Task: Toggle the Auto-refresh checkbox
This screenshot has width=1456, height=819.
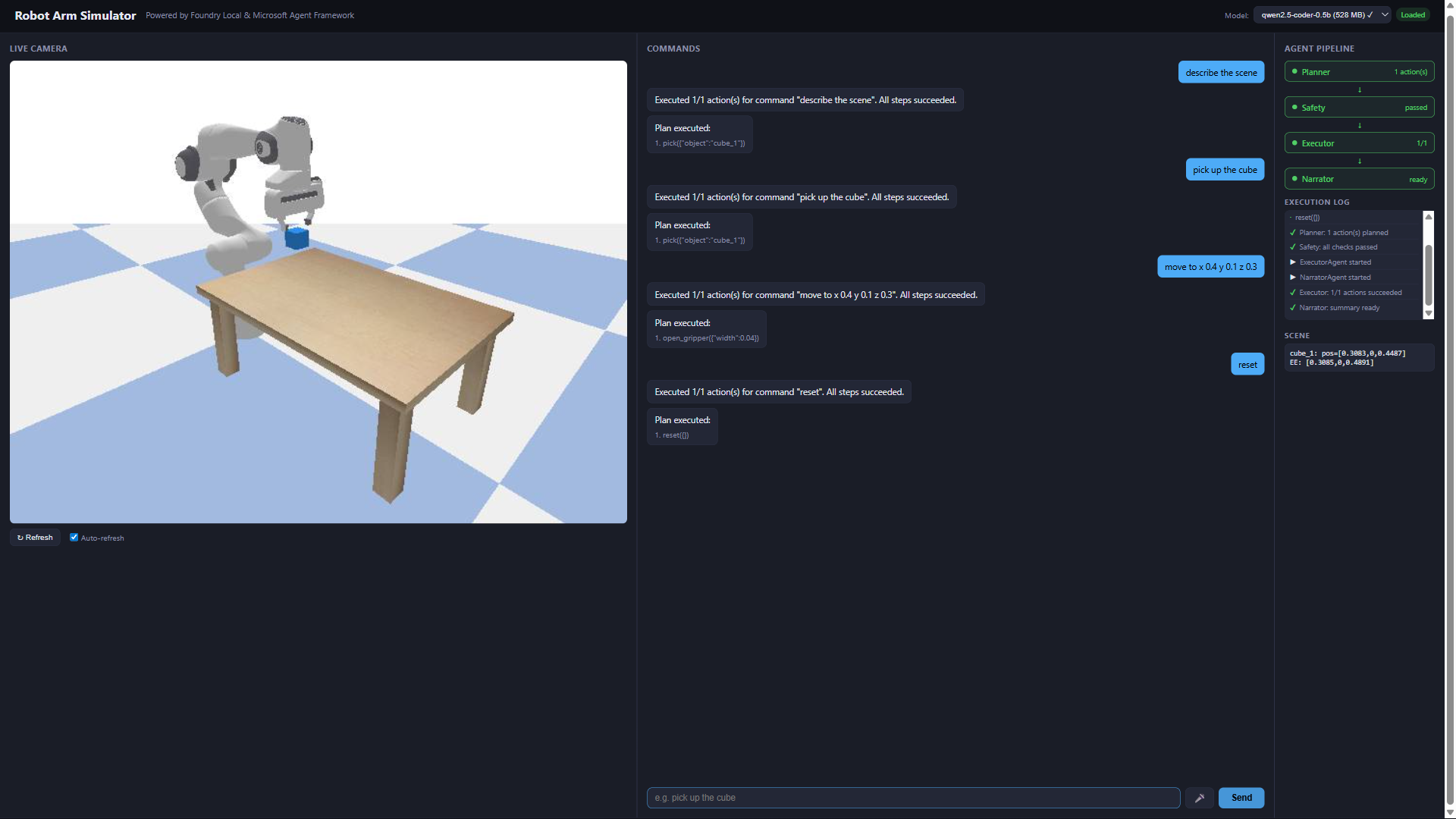Action: tap(74, 538)
